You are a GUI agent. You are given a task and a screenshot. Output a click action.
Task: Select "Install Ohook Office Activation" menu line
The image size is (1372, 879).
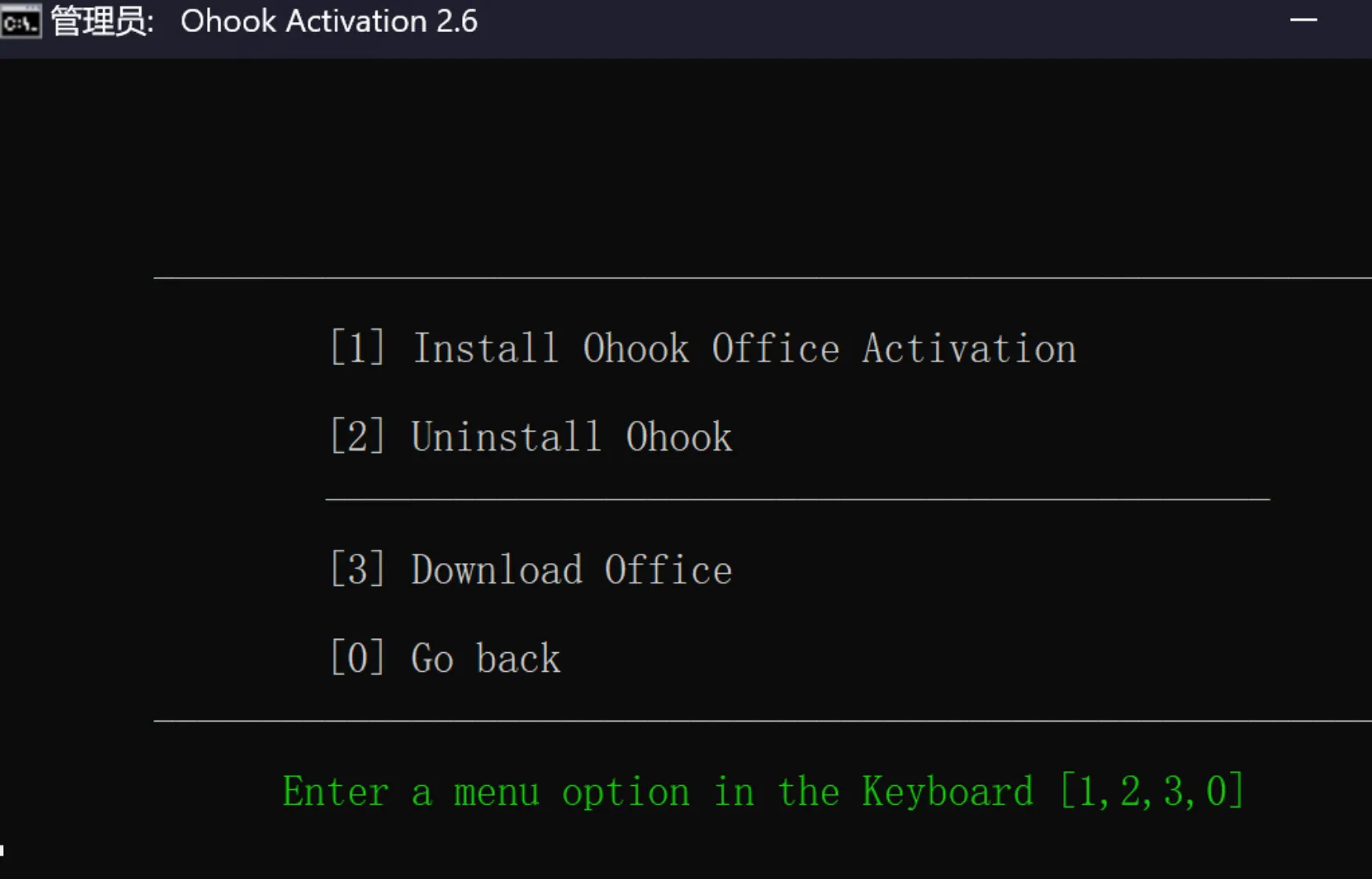[743, 348]
